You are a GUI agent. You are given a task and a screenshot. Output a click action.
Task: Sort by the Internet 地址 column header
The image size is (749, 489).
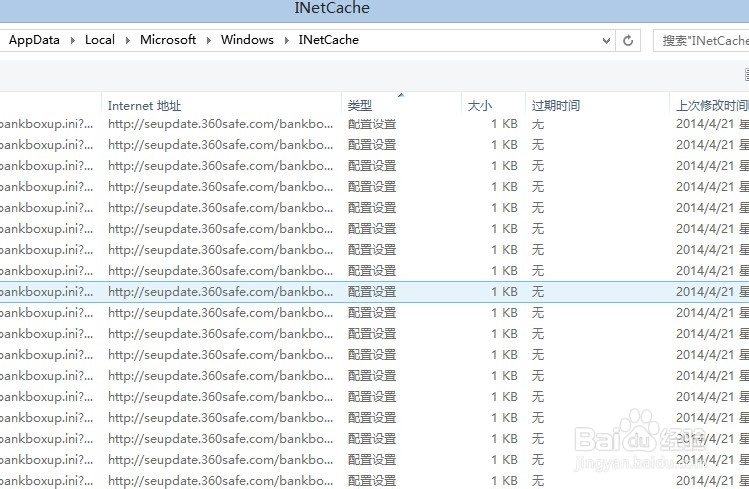point(222,105)
